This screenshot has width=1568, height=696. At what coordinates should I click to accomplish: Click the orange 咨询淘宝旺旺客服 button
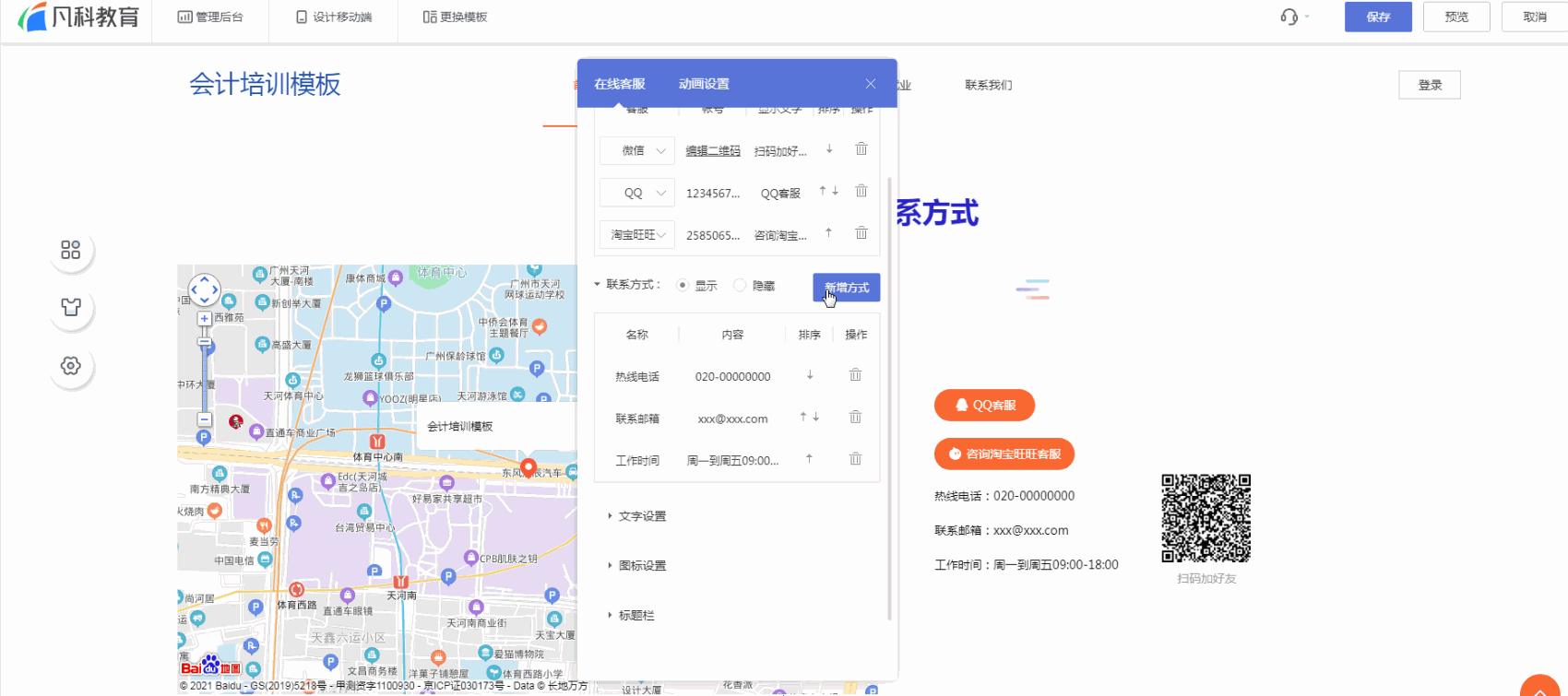click(x=1004, y=454)
